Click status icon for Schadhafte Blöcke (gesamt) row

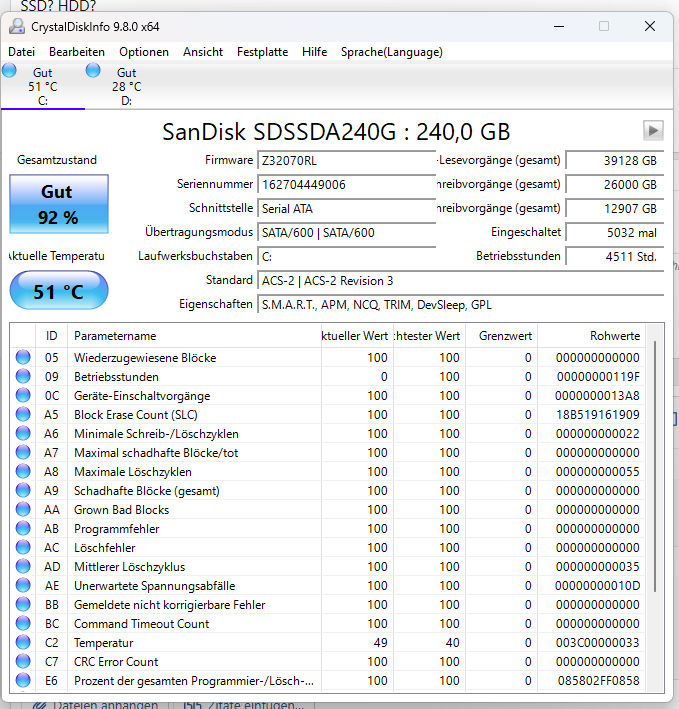(x=23, y=490)
